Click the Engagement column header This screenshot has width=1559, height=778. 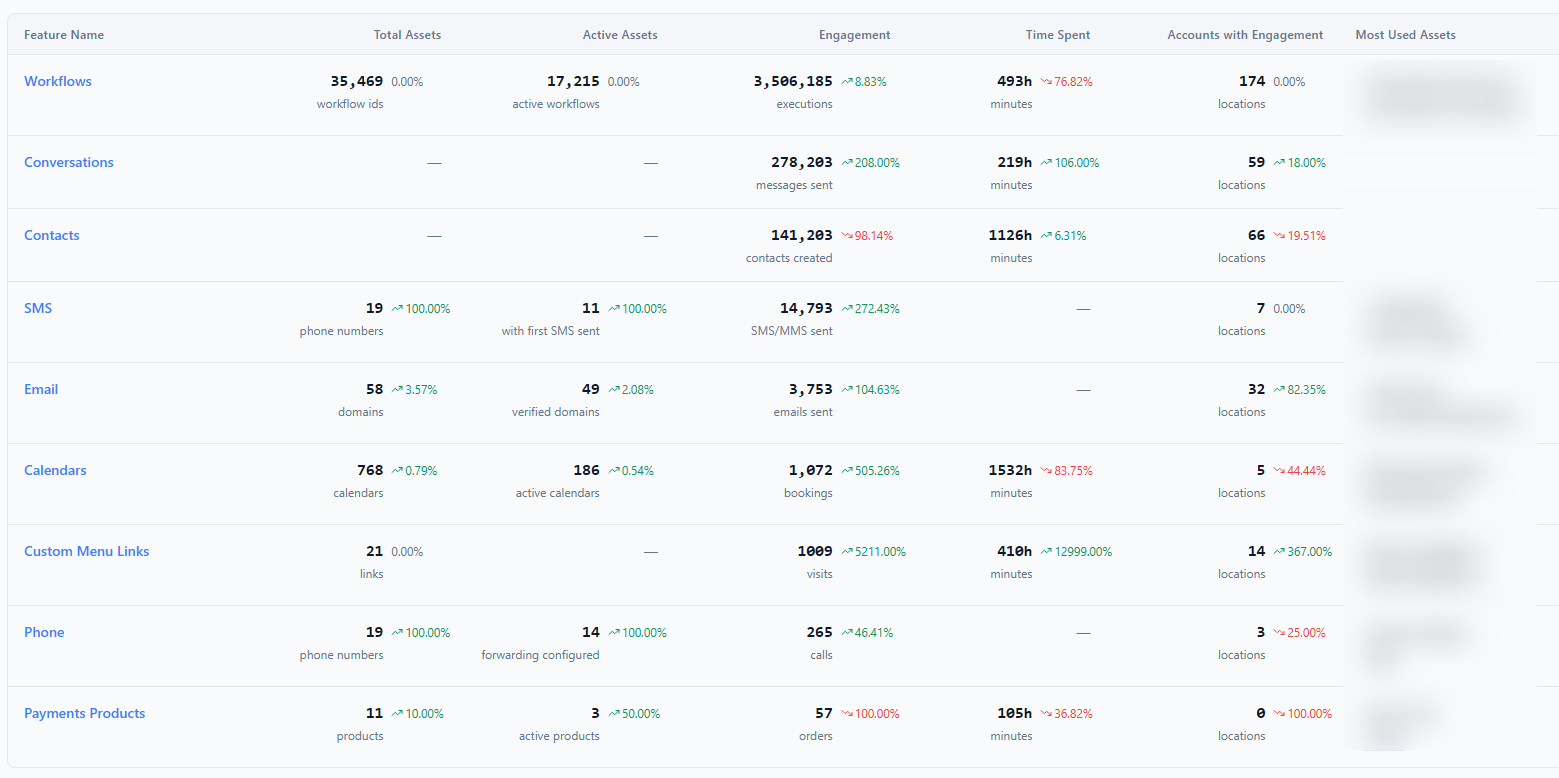point(854,35)
